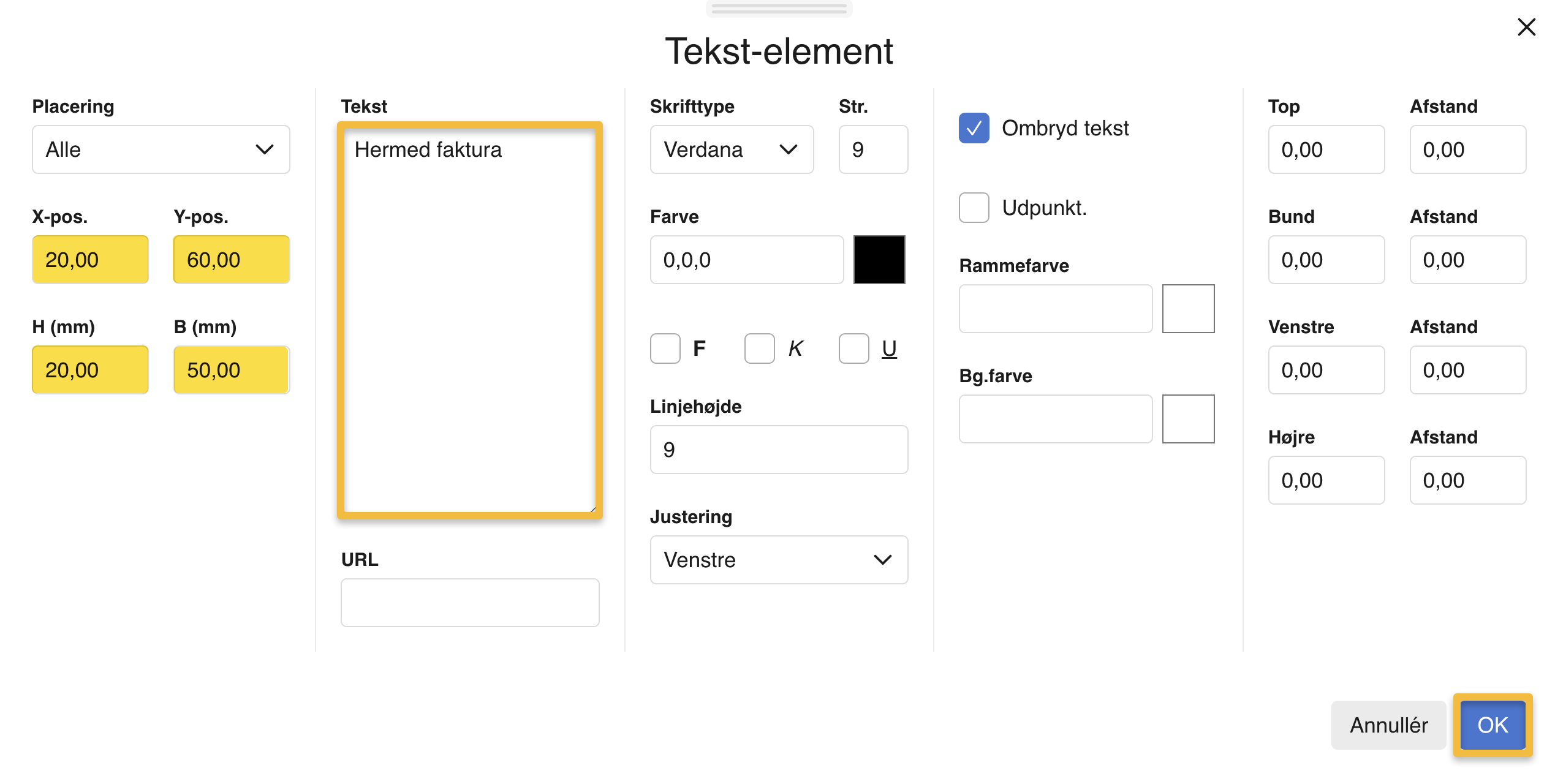Expand the Skrifttype dropdown showing Verdana

click(x=732, y=149)
